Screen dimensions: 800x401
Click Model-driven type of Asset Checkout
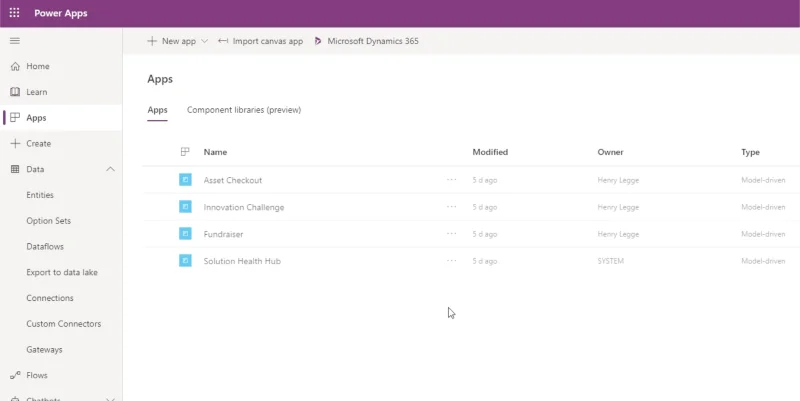pyautogui.click(x=763, y=180)
